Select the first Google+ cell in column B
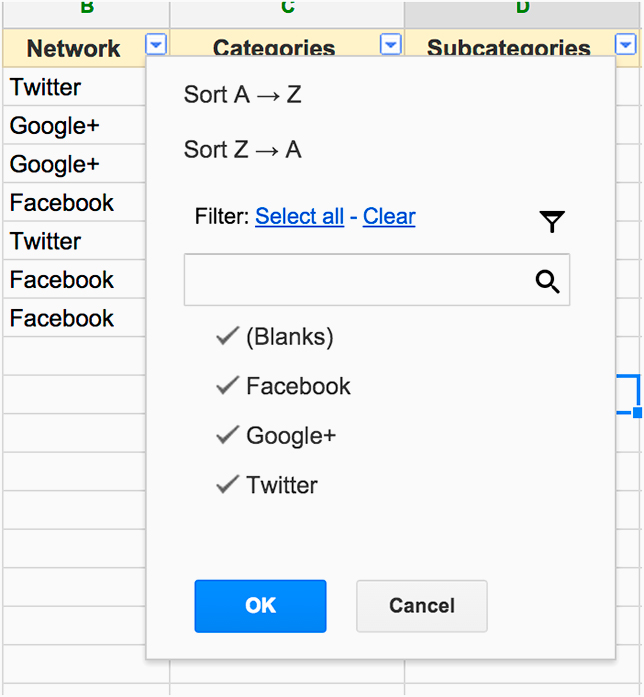This screenshot has height=697, width=644. (x=74, y=125)
